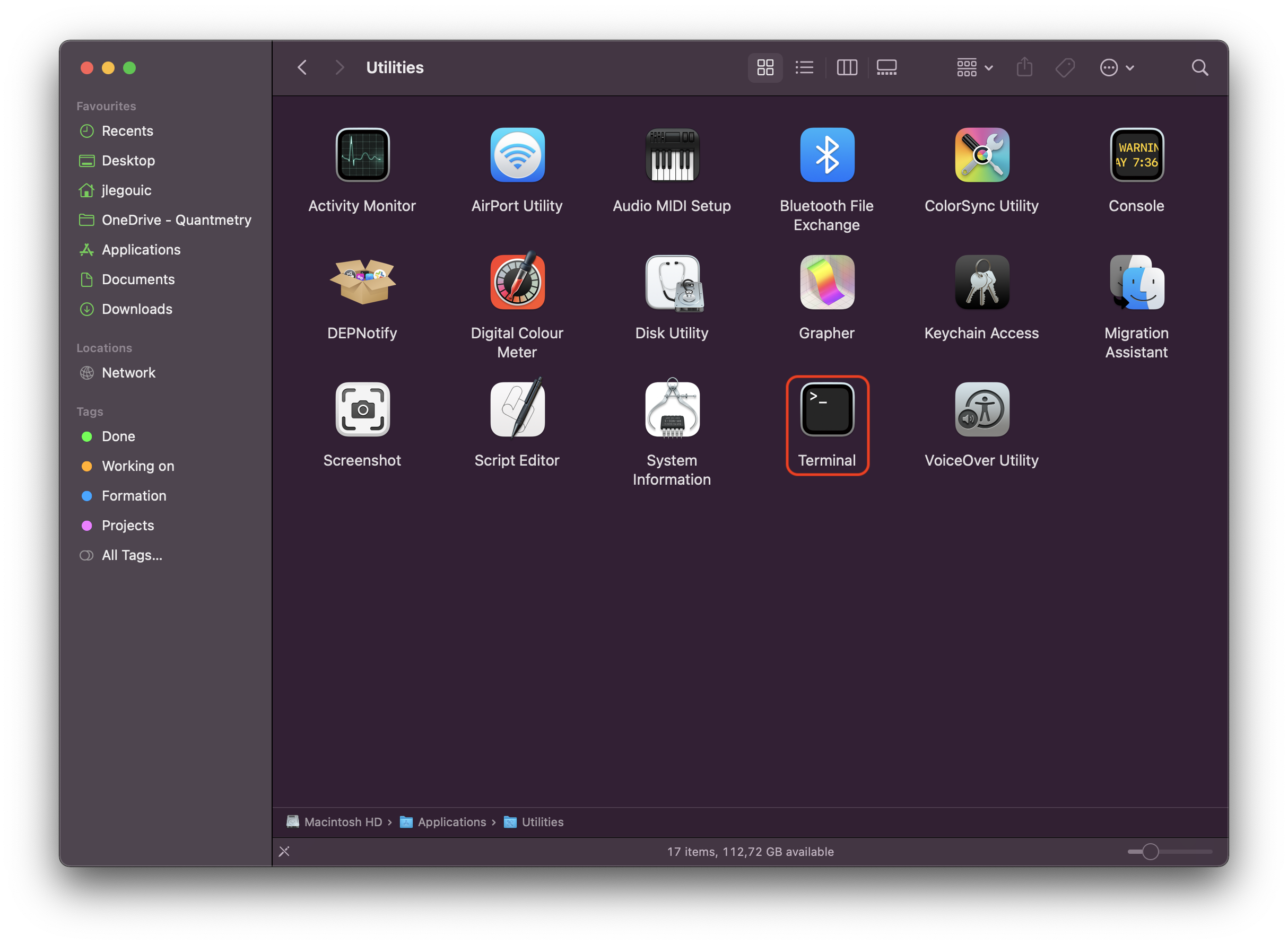Select the Audio MIDI Setup icon
The width and height of the screenshot is (1288, 945).
[x=672, y=155]
